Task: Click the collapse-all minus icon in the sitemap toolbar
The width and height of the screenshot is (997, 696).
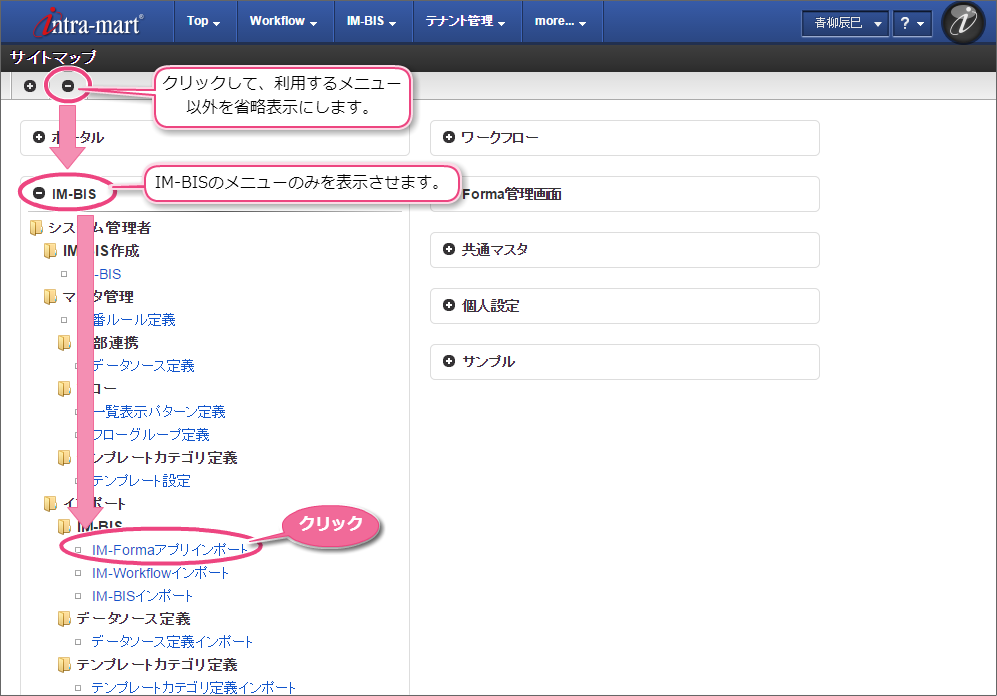Action: point(68,86)
